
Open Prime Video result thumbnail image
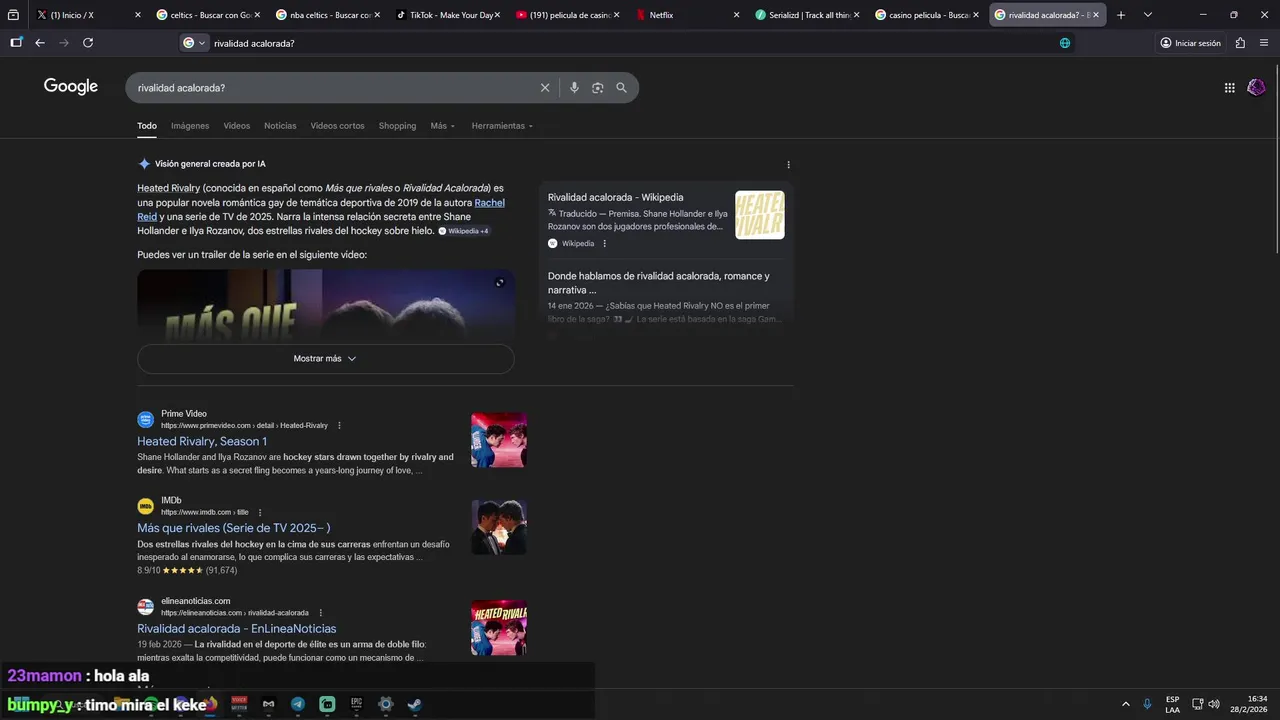click(x=499, y=440)
